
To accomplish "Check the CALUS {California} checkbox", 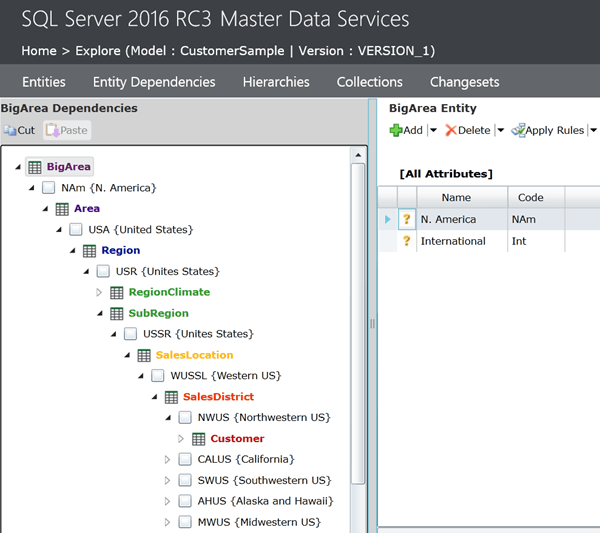I will click(185, 460).
